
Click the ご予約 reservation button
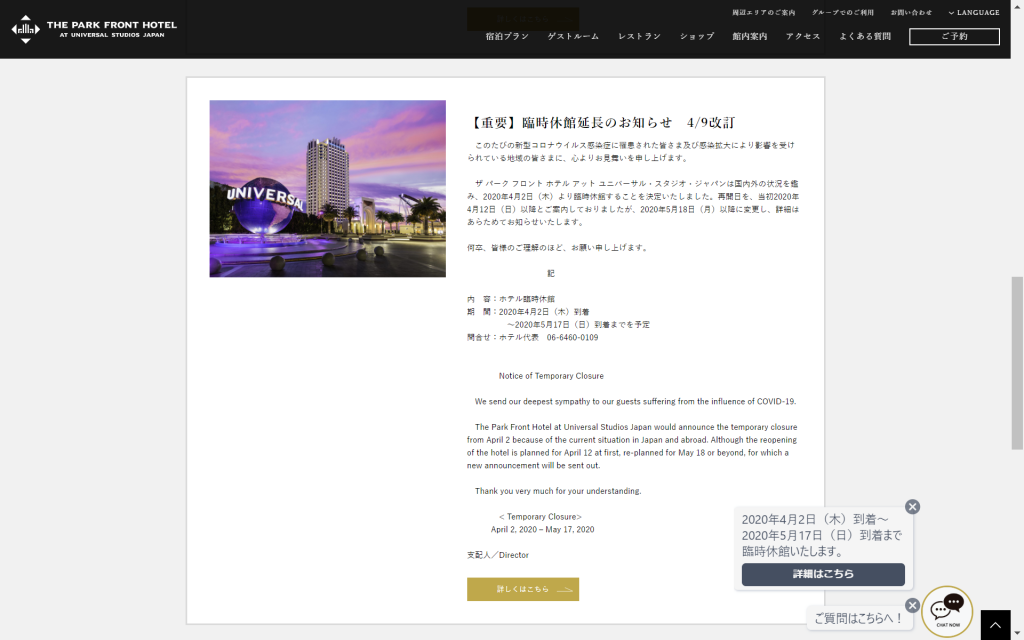click(x=954, y=37)
